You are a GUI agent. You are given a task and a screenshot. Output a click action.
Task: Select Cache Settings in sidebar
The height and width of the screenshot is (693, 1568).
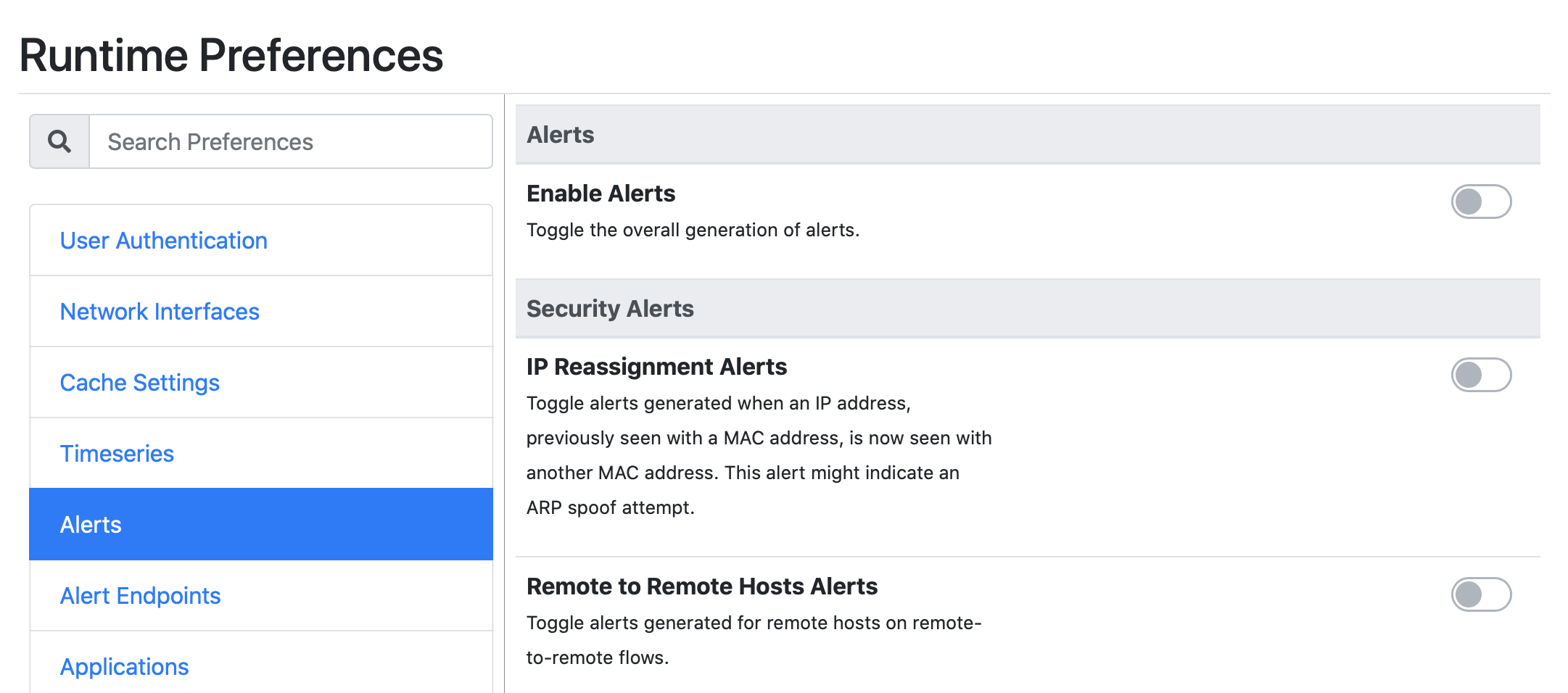(139, 382)
